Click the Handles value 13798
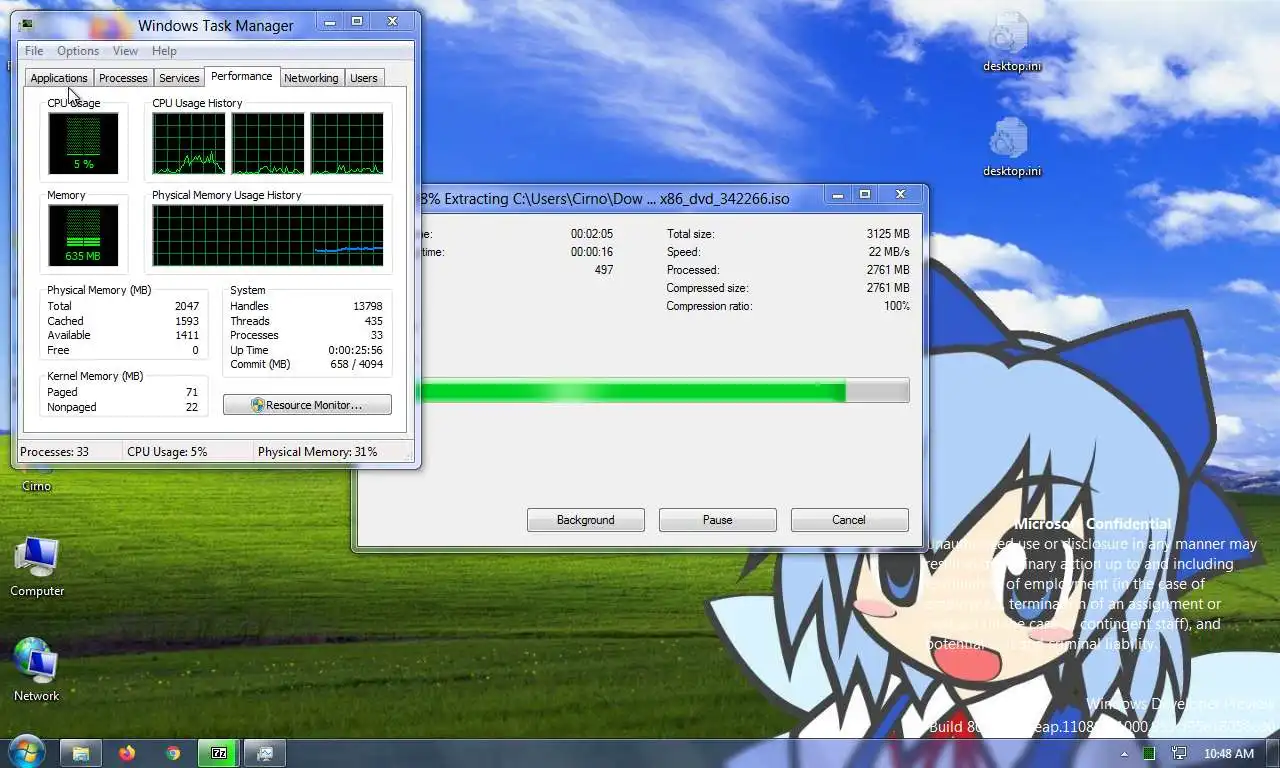1280x768 pixels. (x=368, y=306)
